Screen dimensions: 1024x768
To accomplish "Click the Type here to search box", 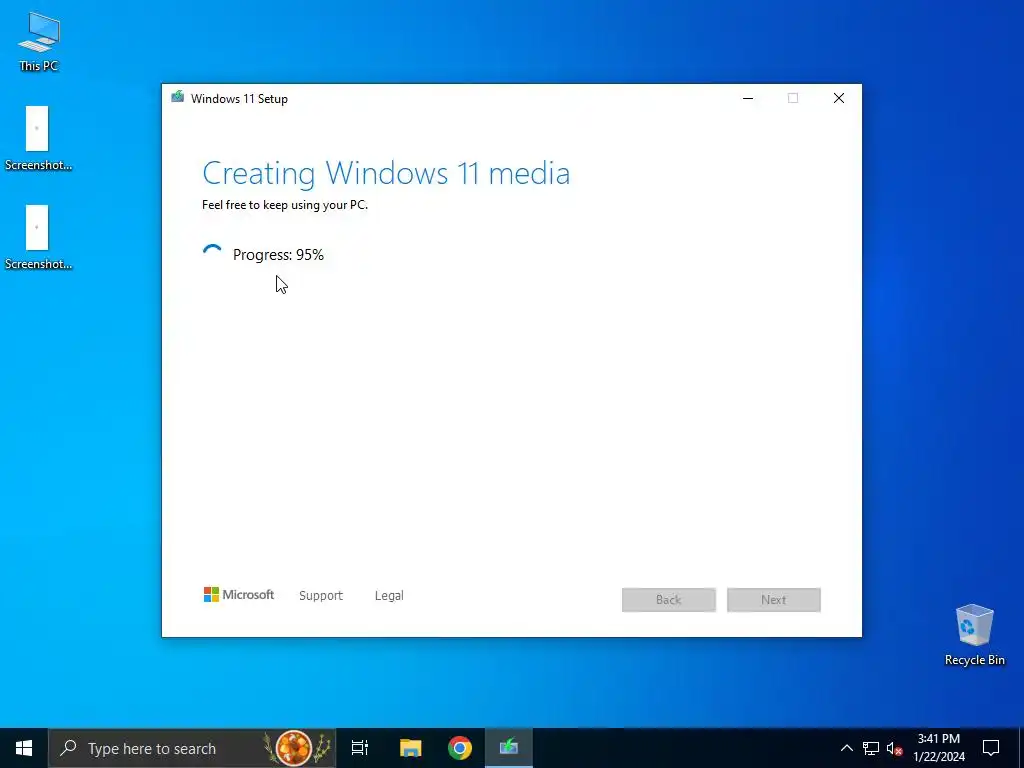I will click(192, 748).
